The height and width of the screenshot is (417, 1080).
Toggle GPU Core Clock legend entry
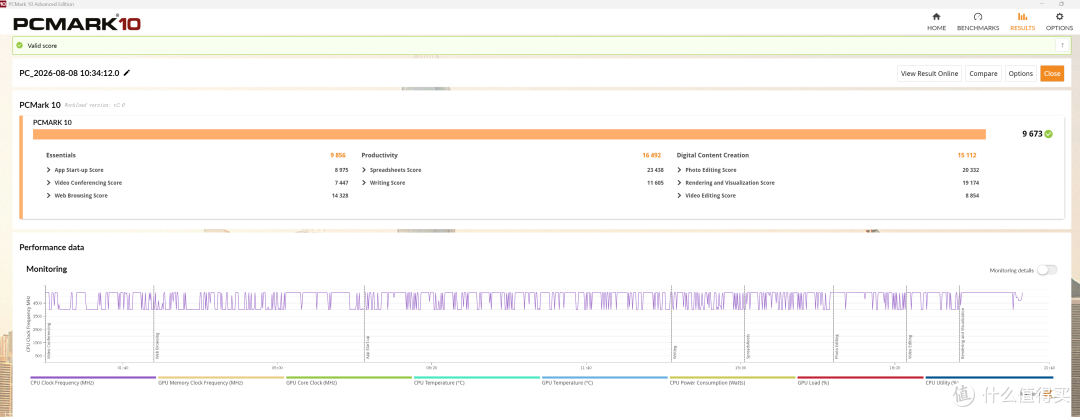349,380
